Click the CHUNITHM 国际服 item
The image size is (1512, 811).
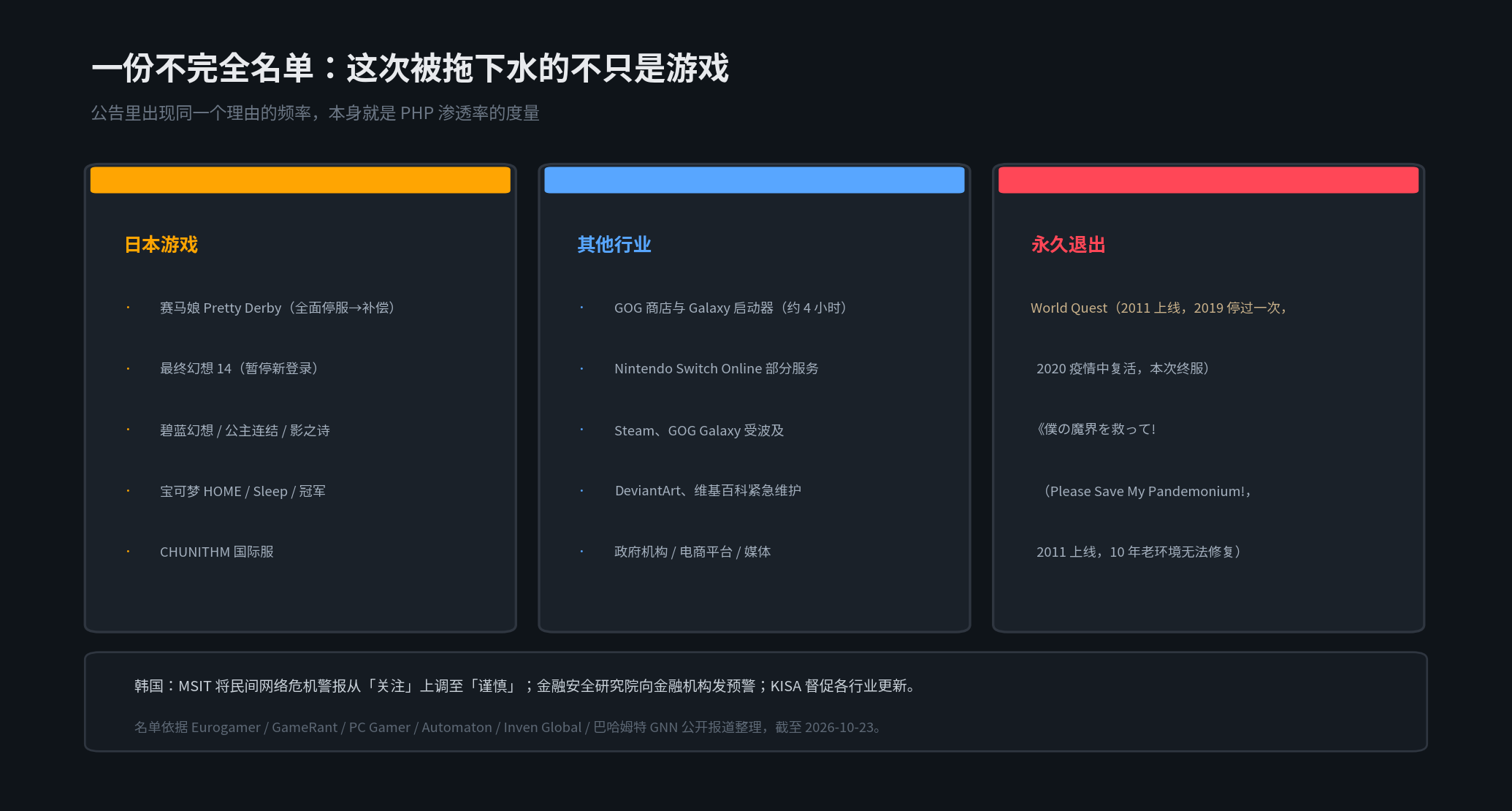click(216, 552)
